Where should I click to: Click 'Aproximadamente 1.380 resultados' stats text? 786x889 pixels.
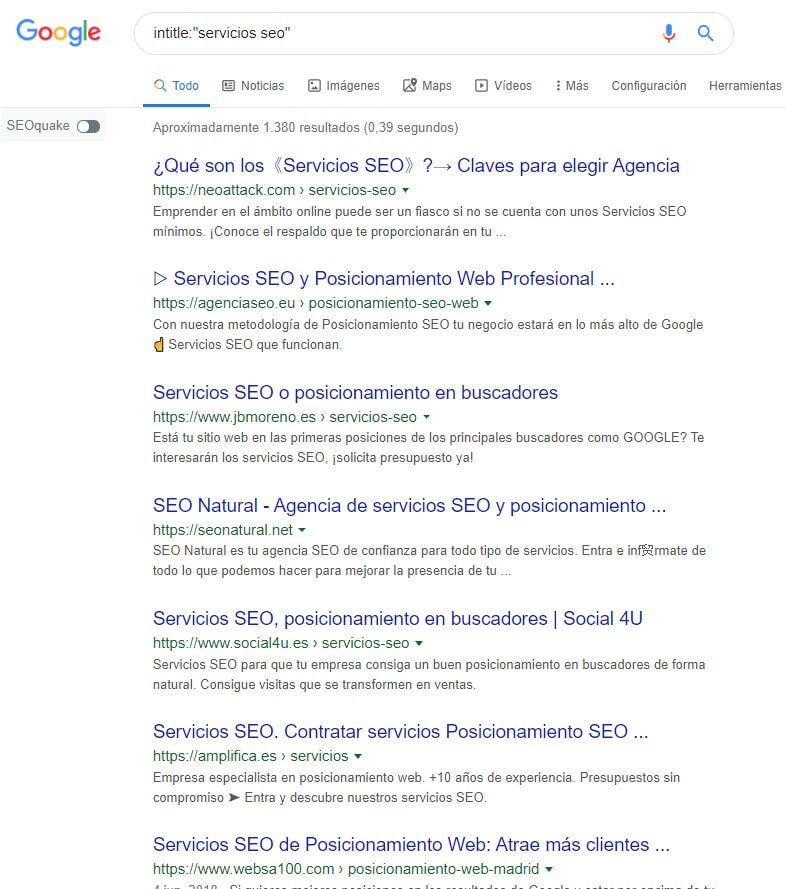pyautogui.click(x=305, y=128)
